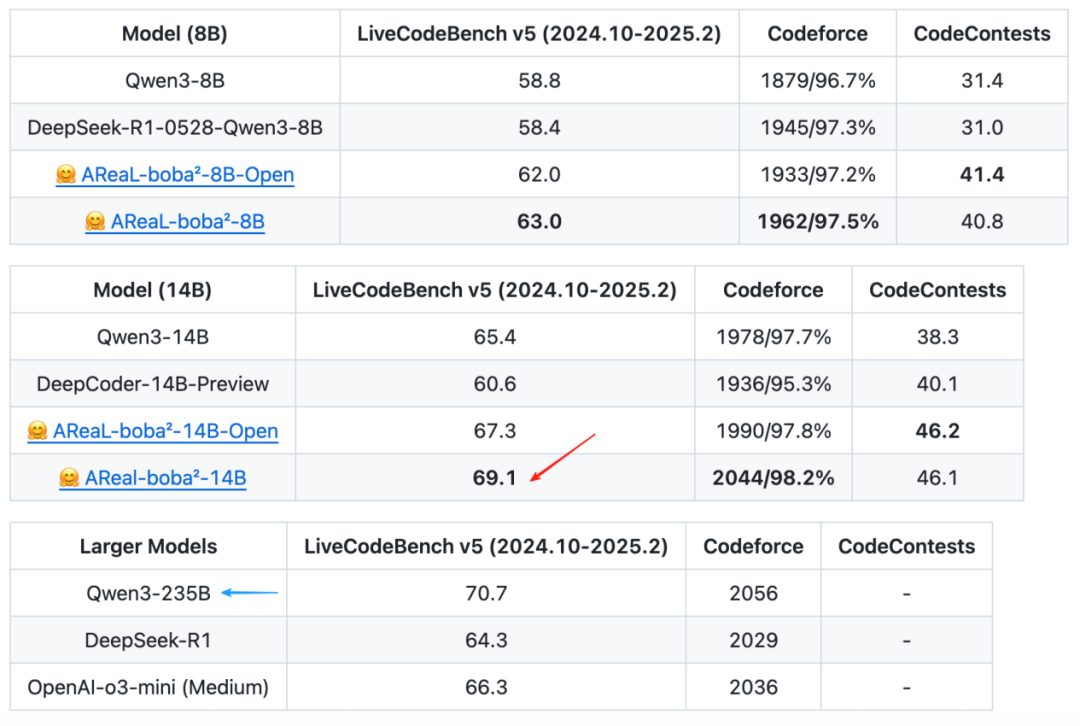Viewport: 1080px width, 726px height.
Task: Click the blue arrow next to Qwen3-235B
Action: click(x=249, y=592)
